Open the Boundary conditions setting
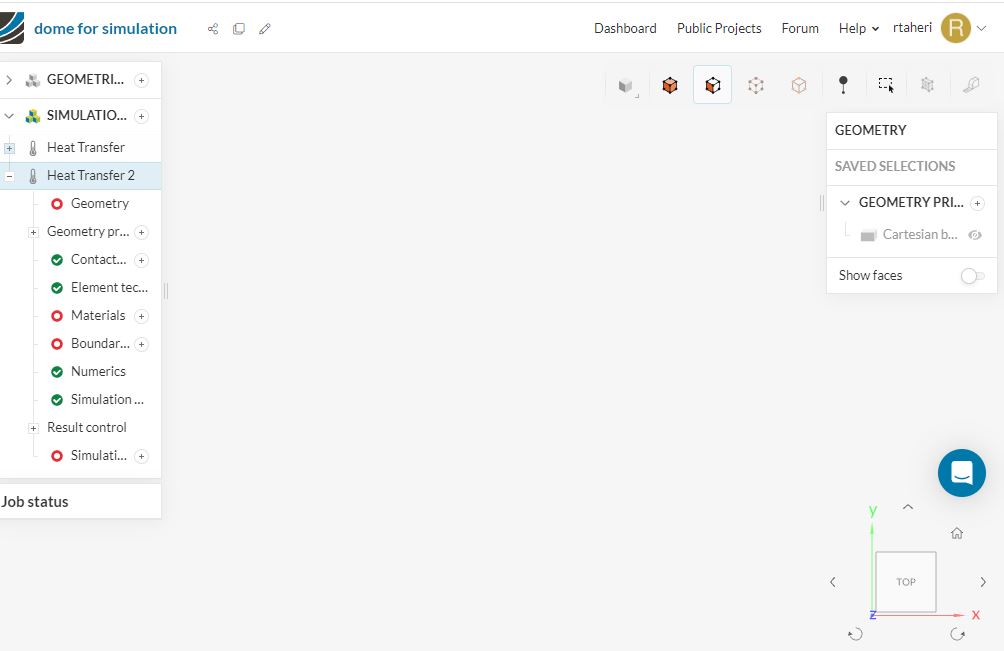Screen dimensions: 1004x651 coord(100,344)
